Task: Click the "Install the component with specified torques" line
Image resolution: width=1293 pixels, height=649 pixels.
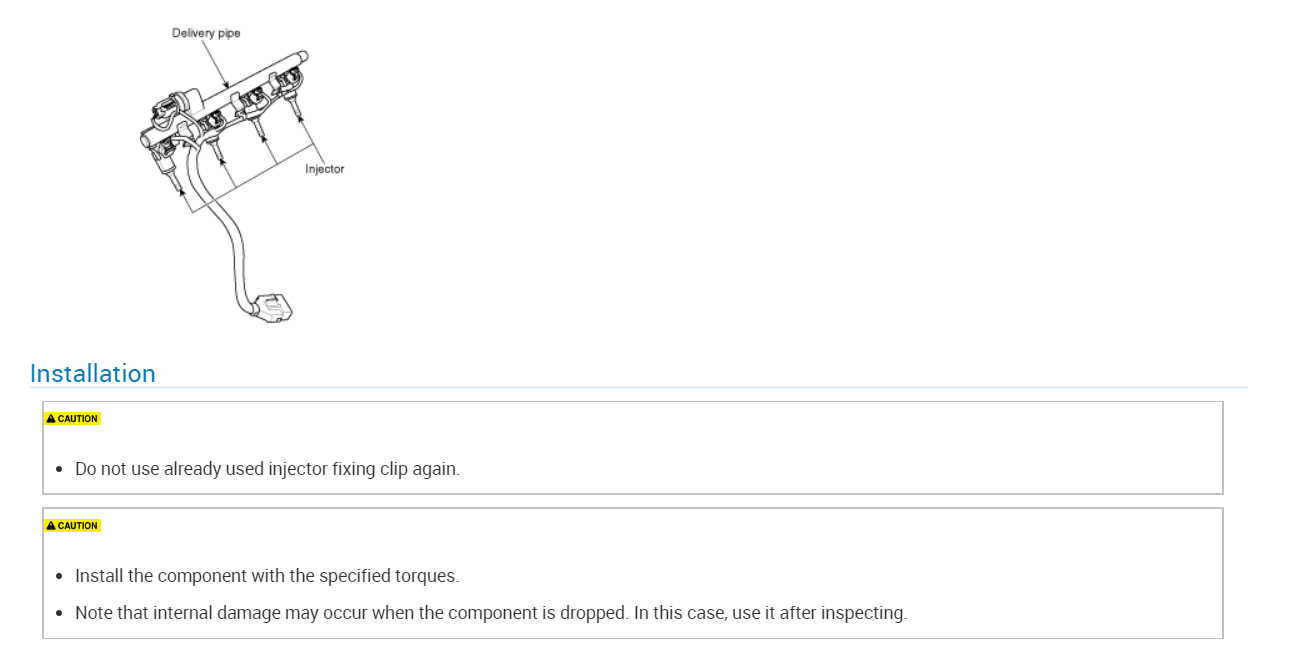Action: tap(267, 576)
